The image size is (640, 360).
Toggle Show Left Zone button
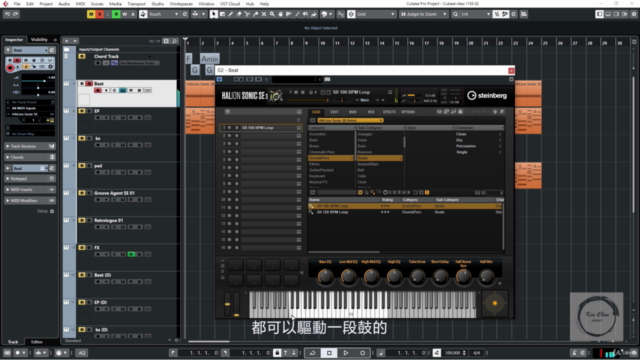[x=600, y=14]
